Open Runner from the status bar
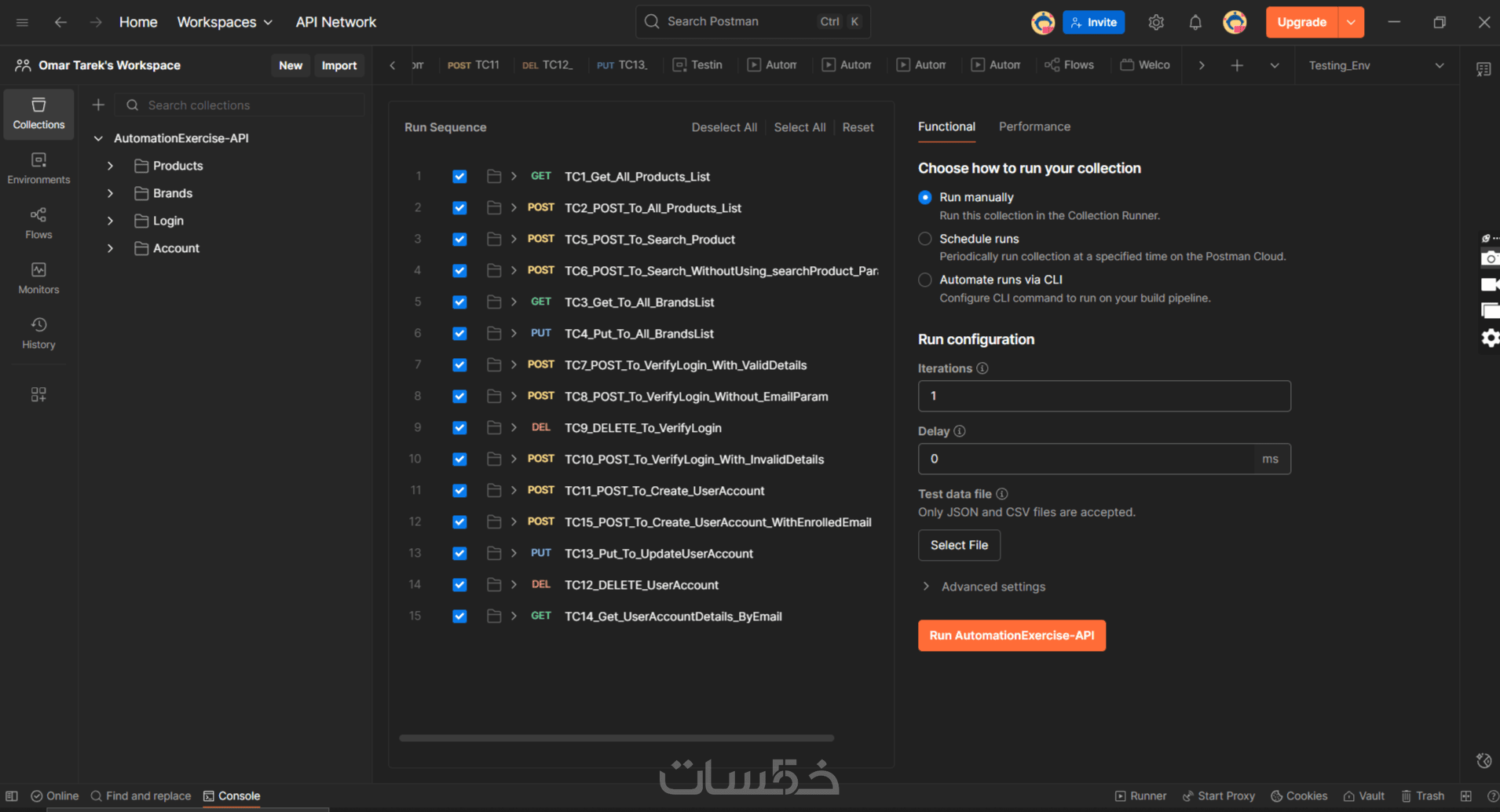Viewport: 1500px width, 812px height. coord(1140,796)
